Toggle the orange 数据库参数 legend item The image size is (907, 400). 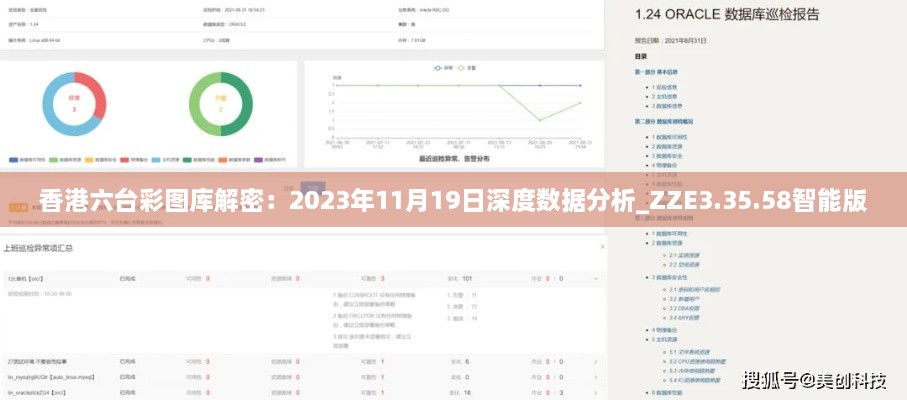234,160
